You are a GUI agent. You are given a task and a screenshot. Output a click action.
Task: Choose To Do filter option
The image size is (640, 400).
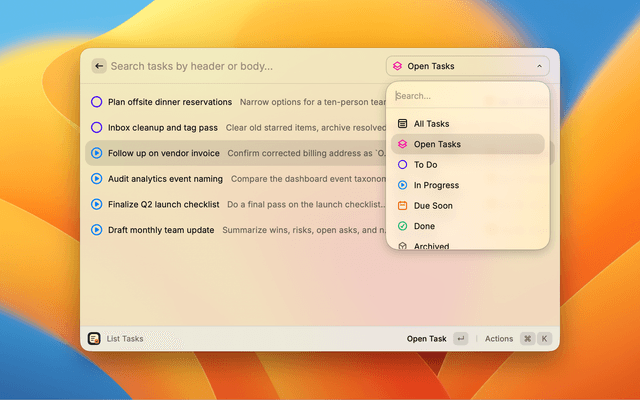468,164
